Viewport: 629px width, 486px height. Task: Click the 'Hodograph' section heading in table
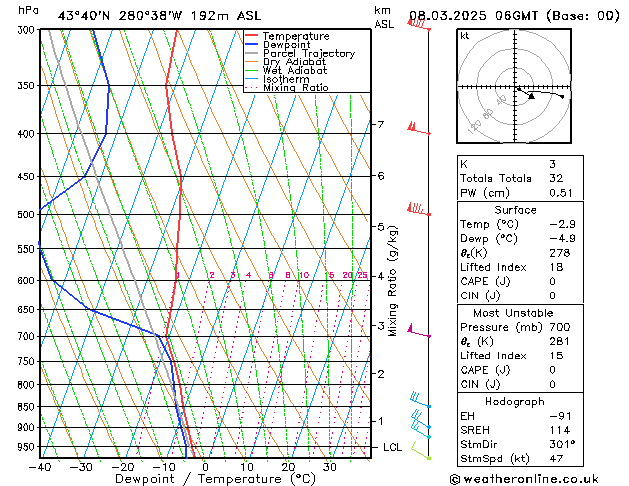tap(515, 401)
